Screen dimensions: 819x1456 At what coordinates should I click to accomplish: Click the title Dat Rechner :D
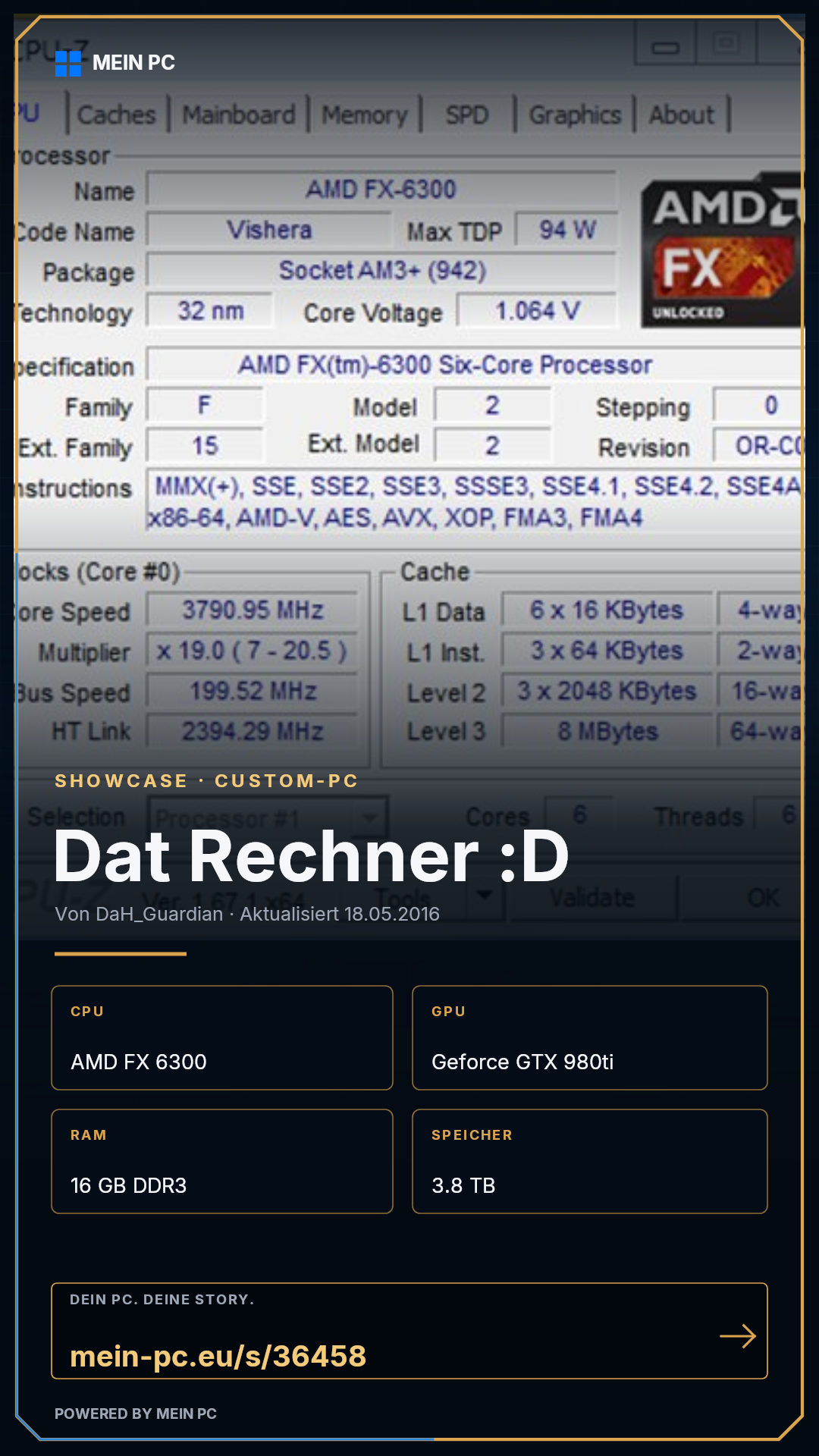[312, 856]
